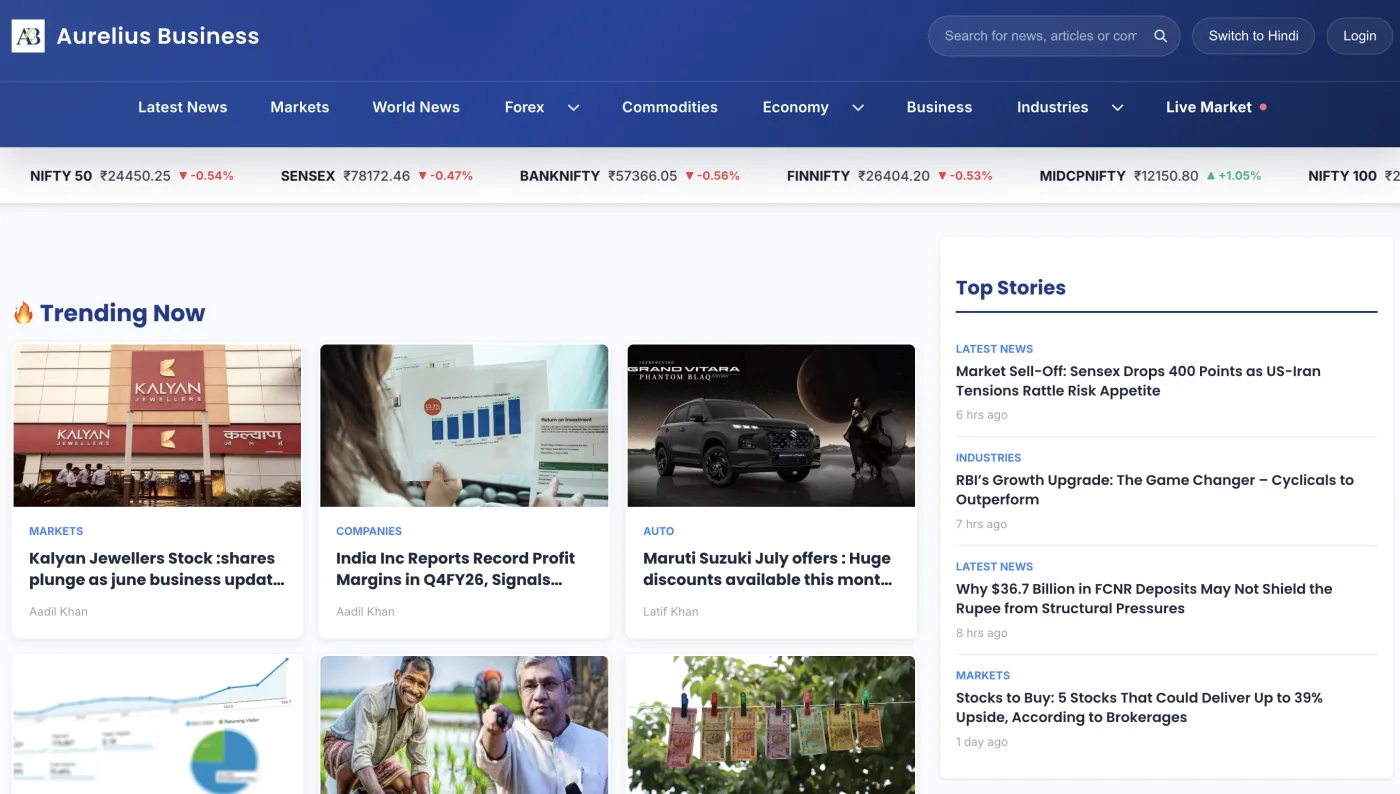
Task: Open the Markets navigation item
Action: click(299, 107)
